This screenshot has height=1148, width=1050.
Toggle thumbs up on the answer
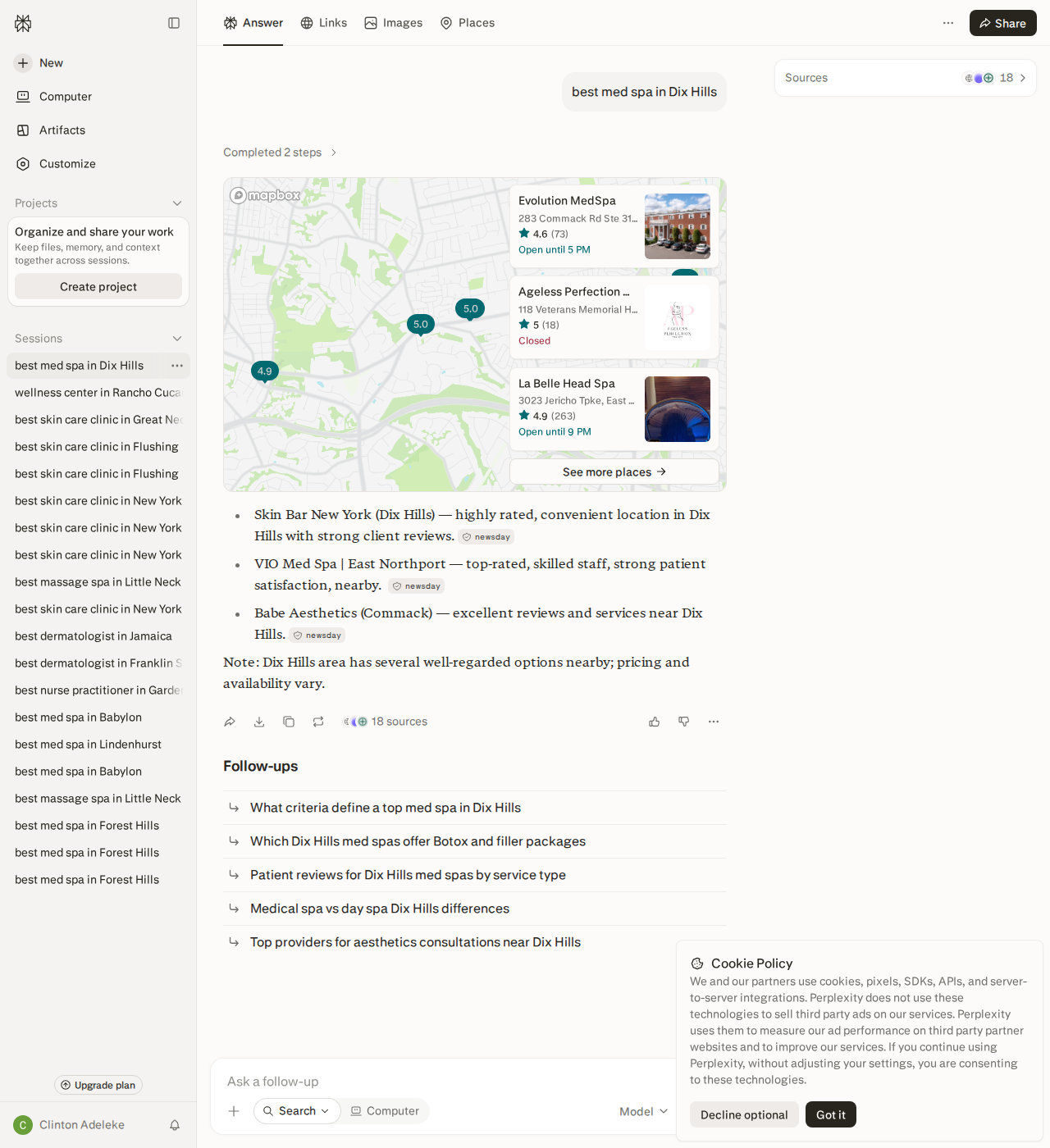655,722
